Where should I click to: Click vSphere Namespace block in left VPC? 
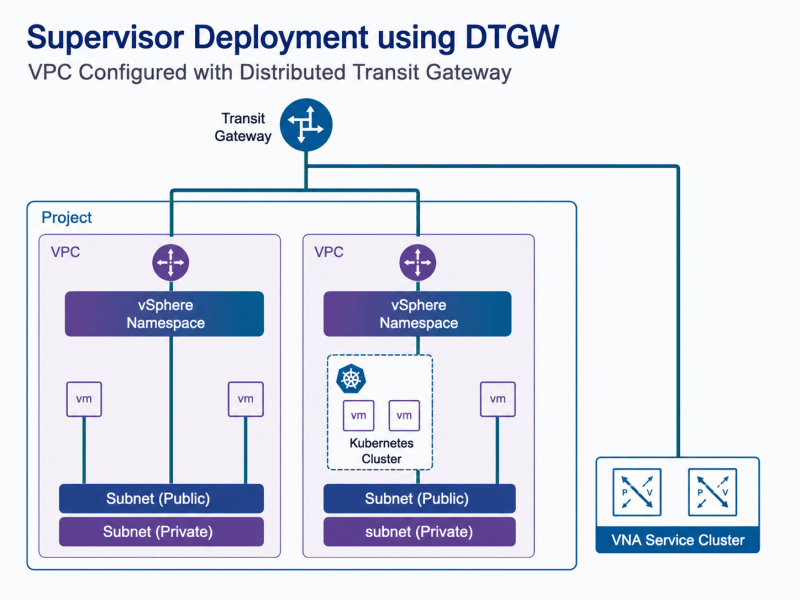coord(164,314)
